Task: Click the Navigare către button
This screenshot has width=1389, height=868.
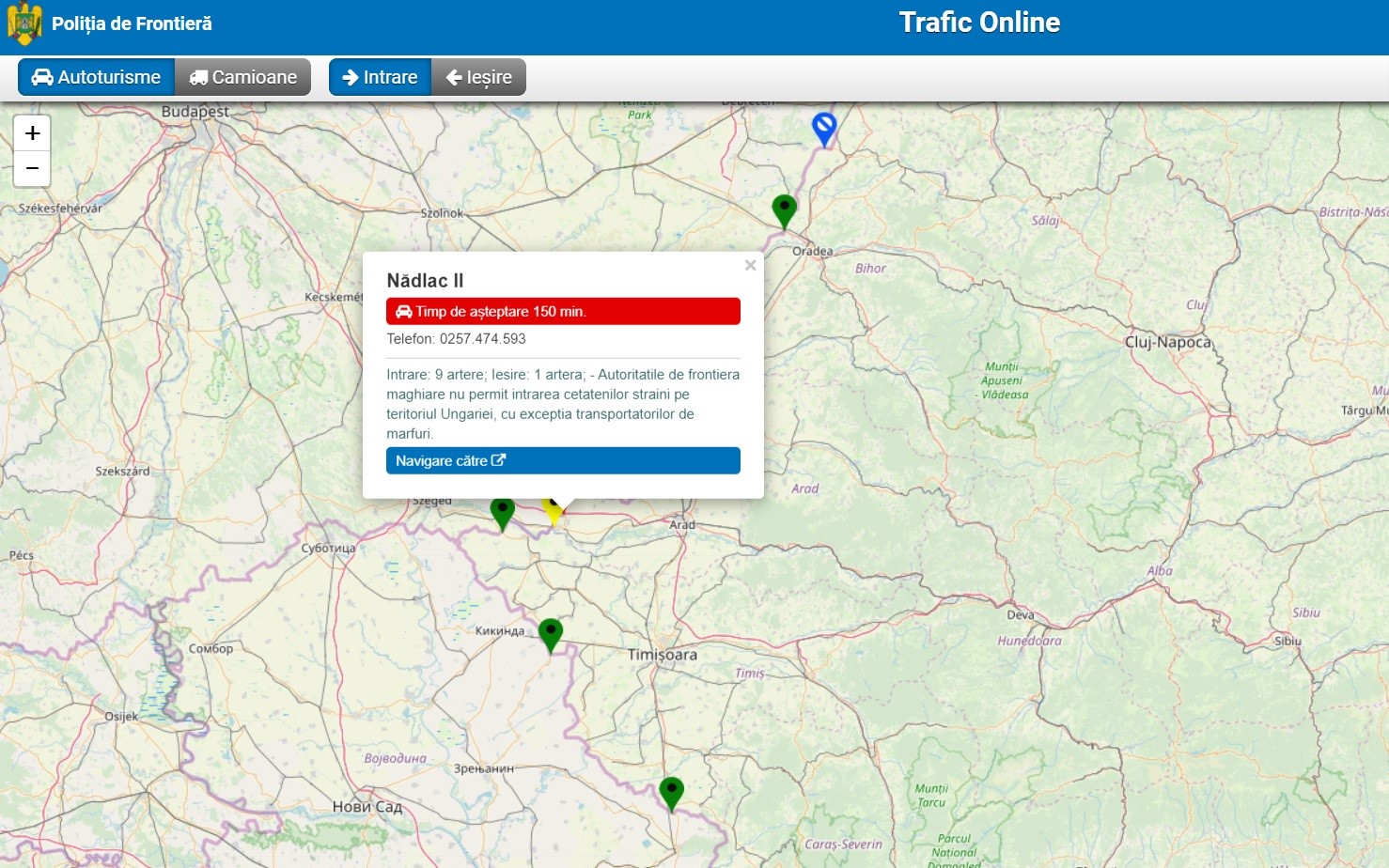Action: [x=563, y=461]
